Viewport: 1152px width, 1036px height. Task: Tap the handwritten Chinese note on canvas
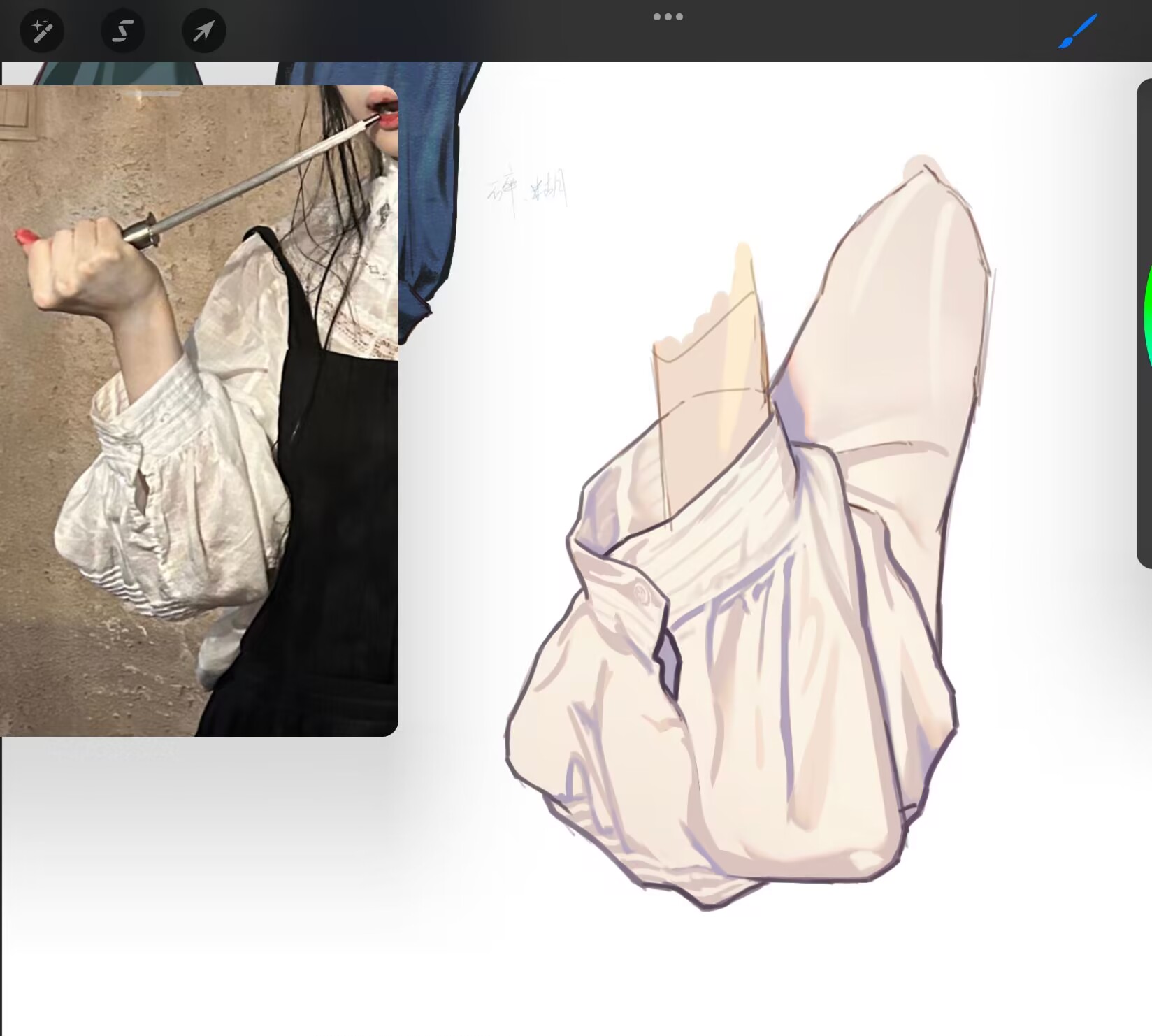pyautogui.click(x=527, y=190)
